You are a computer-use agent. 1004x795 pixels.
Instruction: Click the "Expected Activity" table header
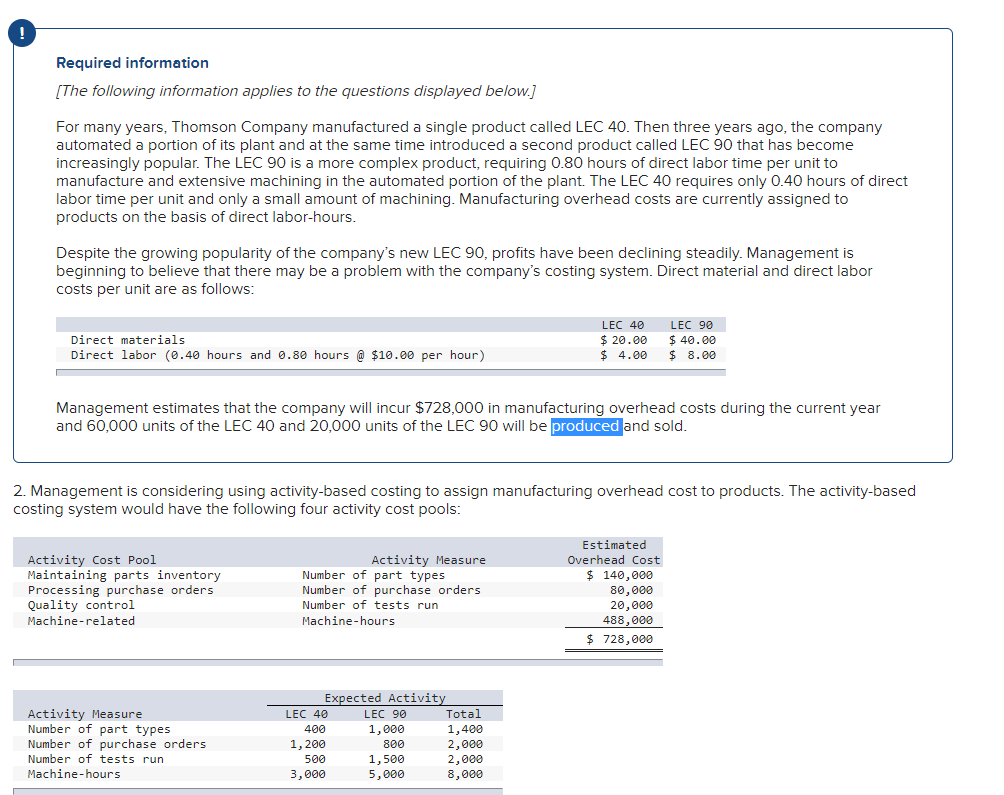[x=385, y=698]
